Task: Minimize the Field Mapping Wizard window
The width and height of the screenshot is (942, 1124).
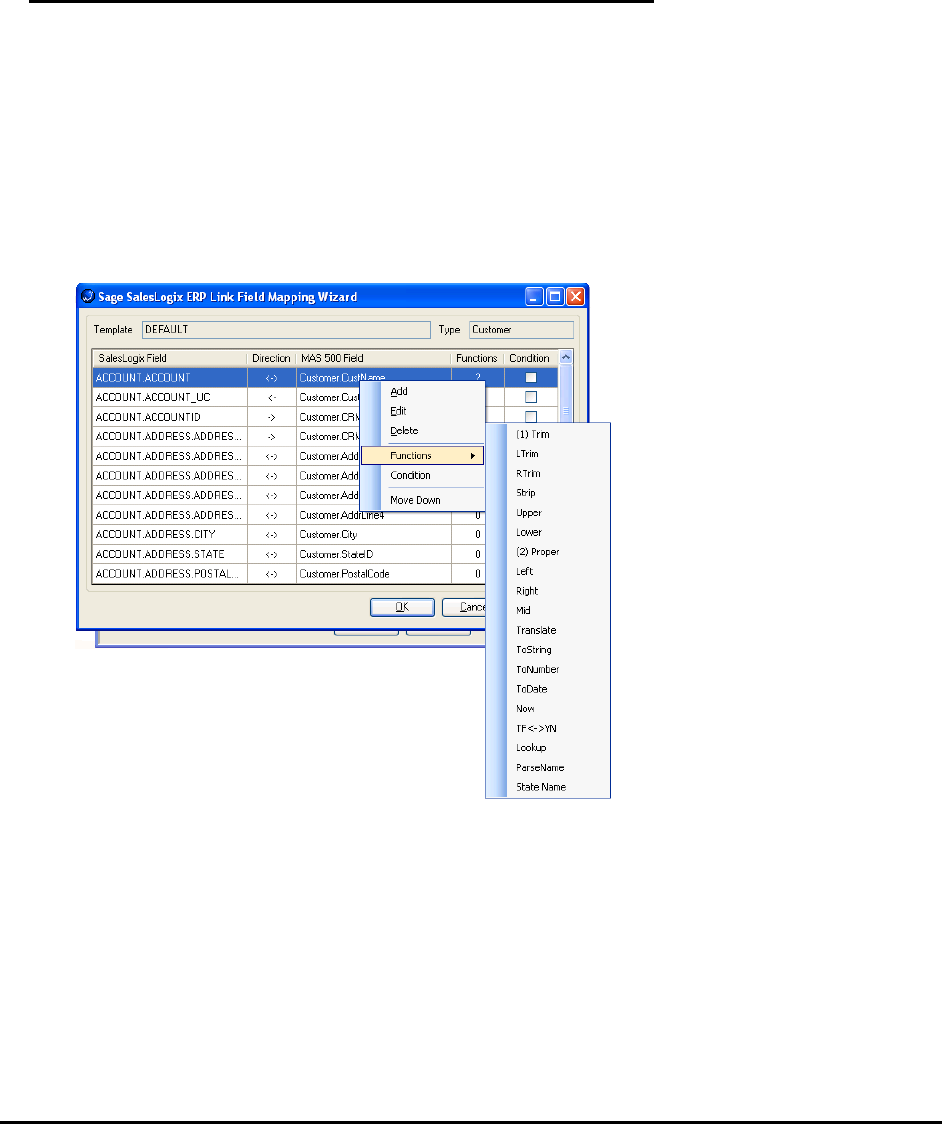Action: (534, 297)
